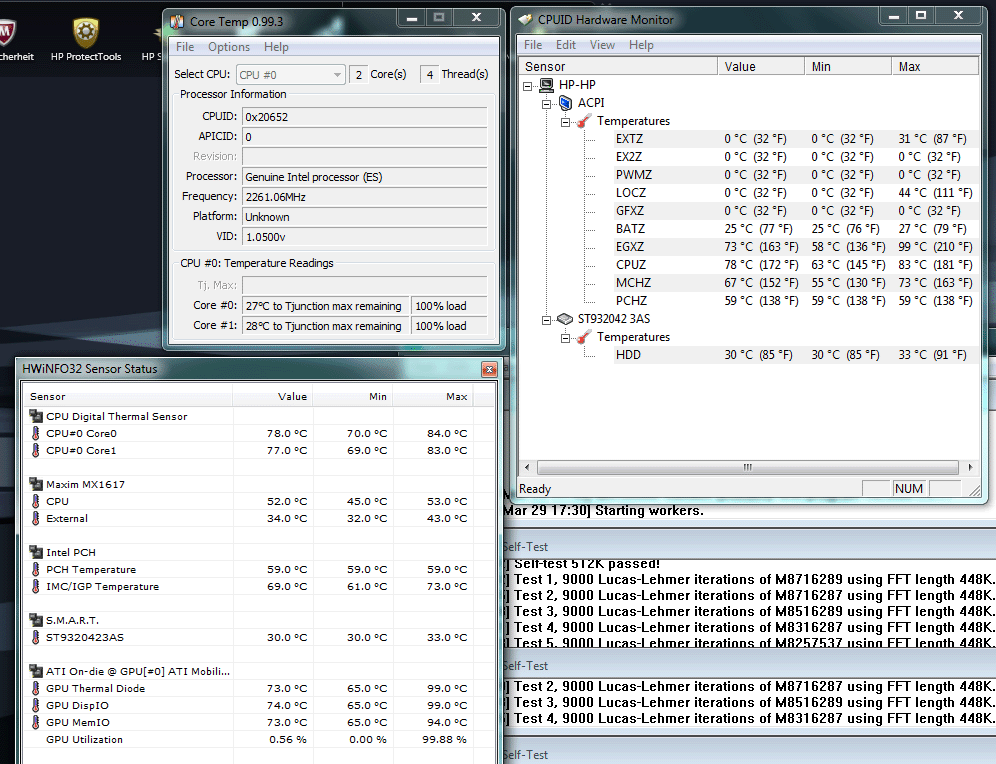Click the ST932042 3AS hard drive icon

coord(565,319)
